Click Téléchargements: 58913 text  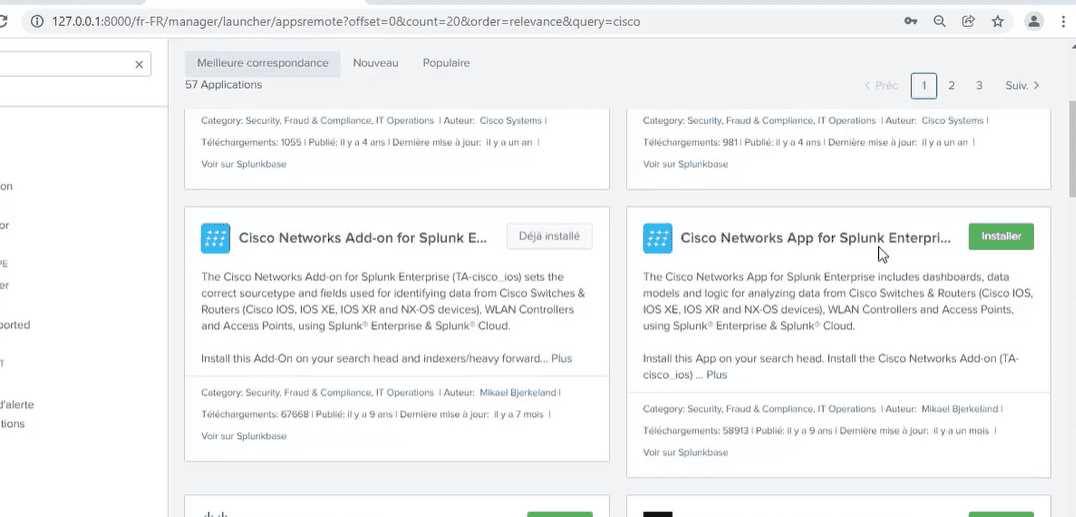coord(696,431)
